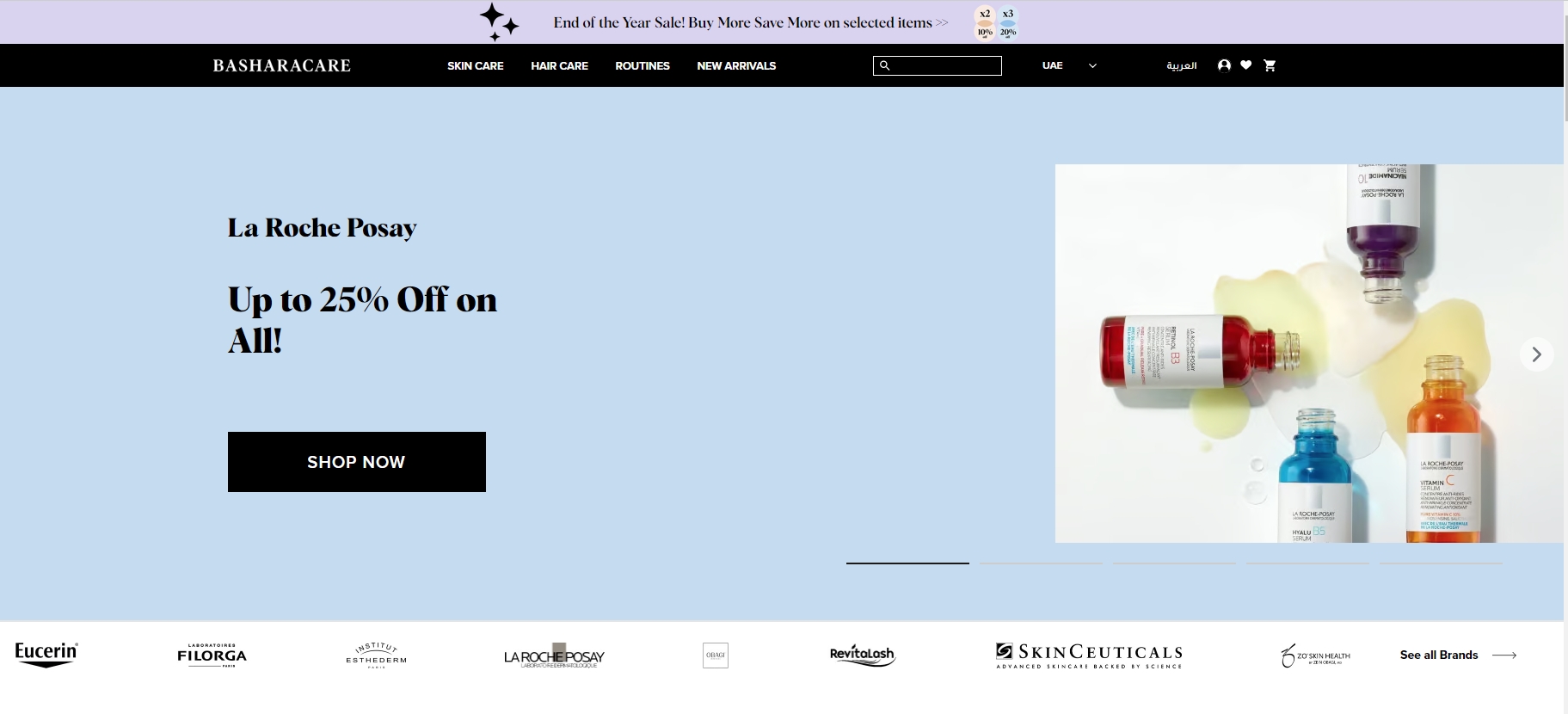Open the La Roche Posay brand logo
Screen dimensions: 1568x714
click(x=554, y=656)
